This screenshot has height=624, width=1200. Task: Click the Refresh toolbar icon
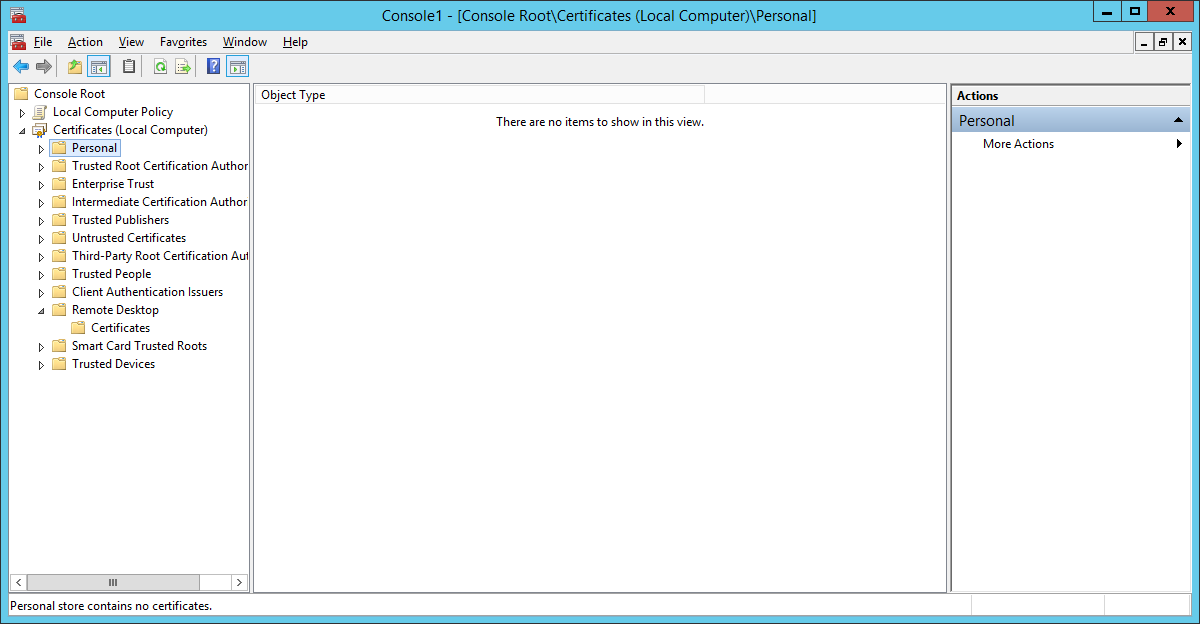[160, 67]
